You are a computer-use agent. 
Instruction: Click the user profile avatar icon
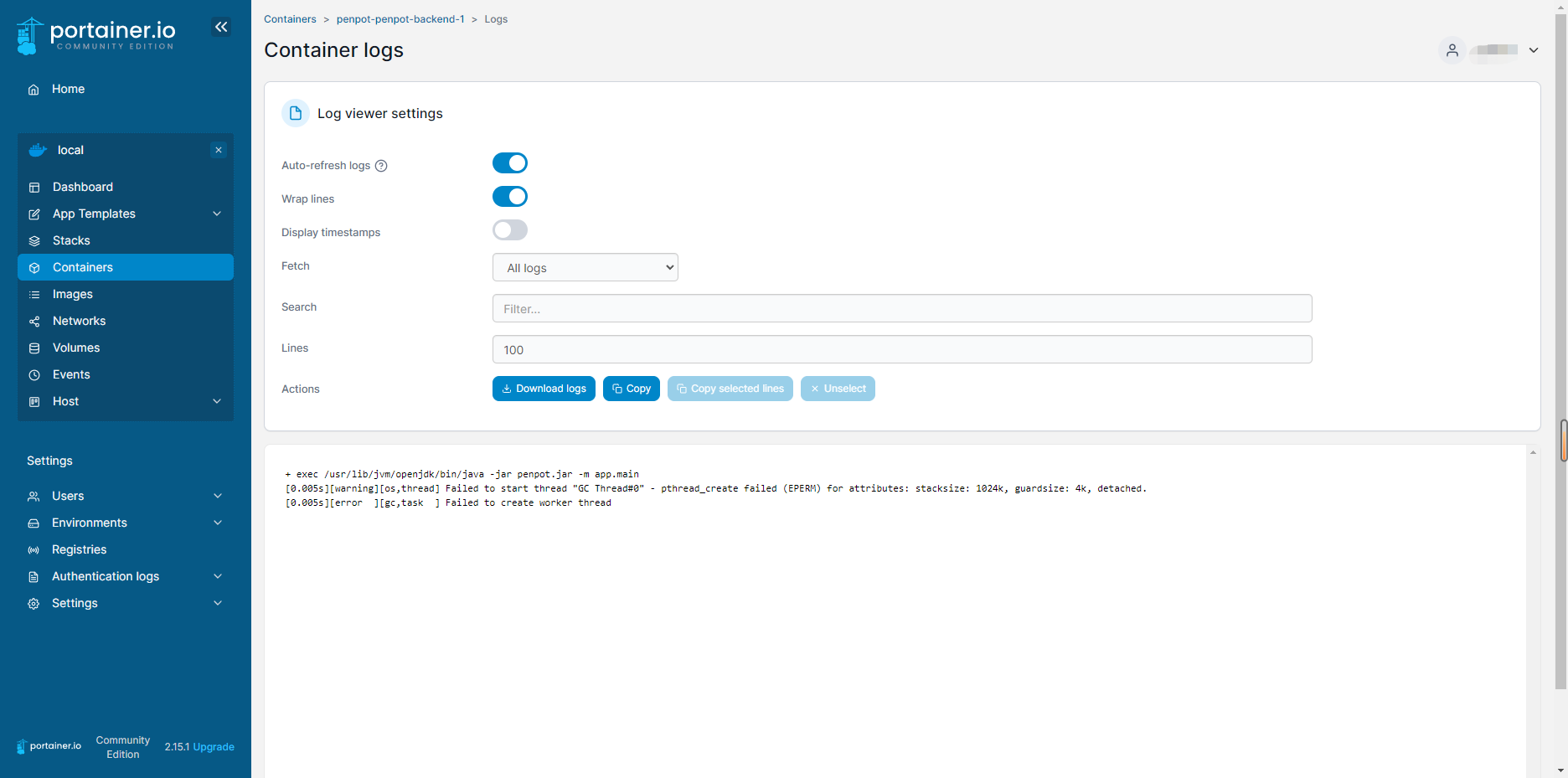1452,50
